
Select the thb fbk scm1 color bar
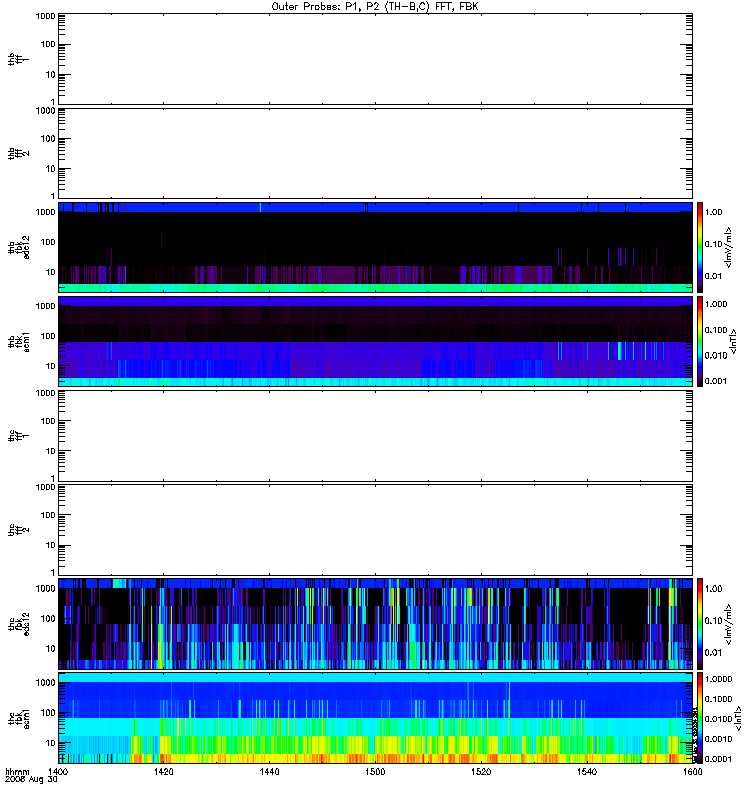pos(700,341)
